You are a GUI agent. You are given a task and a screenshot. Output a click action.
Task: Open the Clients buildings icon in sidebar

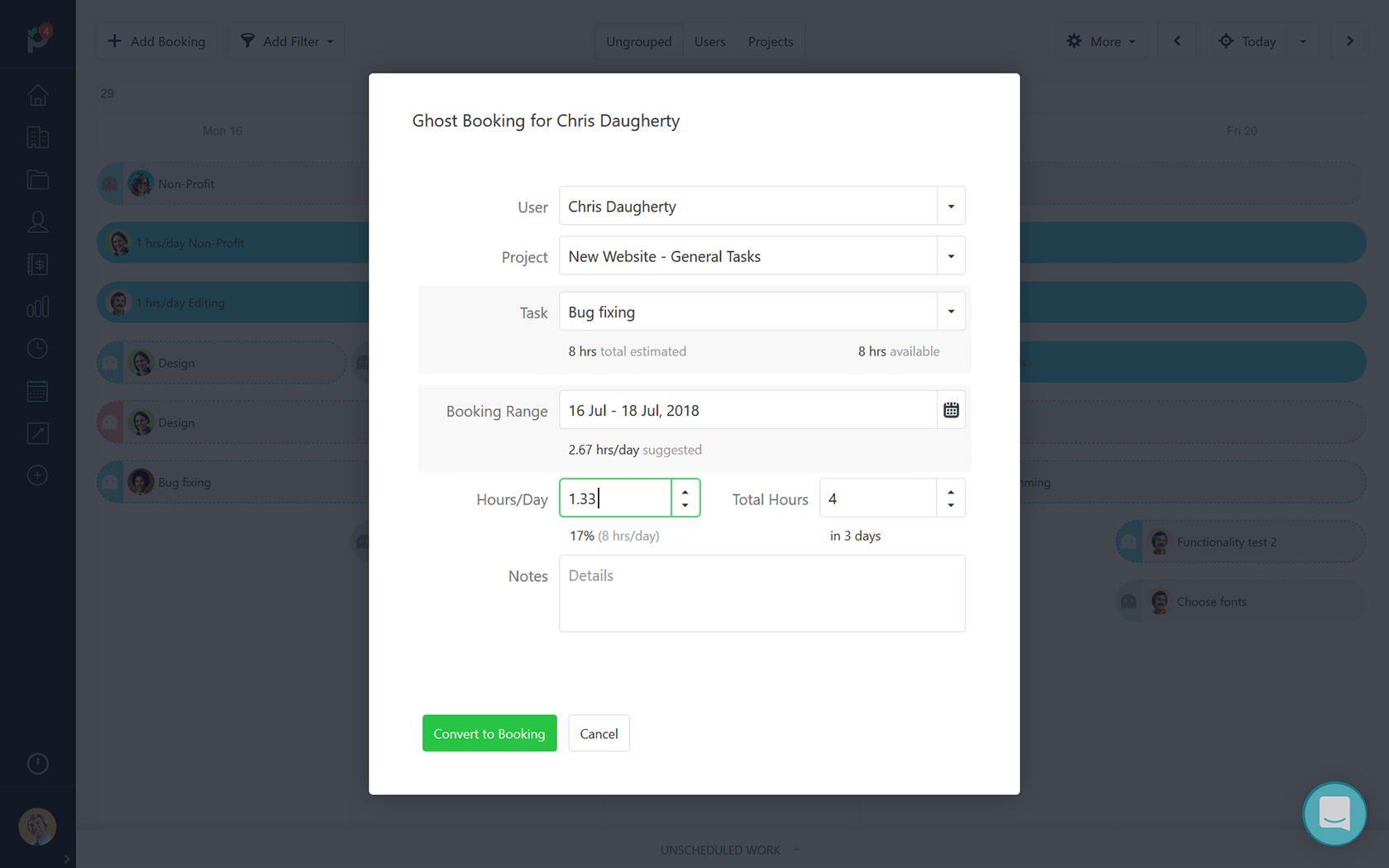tap(37, 137)
